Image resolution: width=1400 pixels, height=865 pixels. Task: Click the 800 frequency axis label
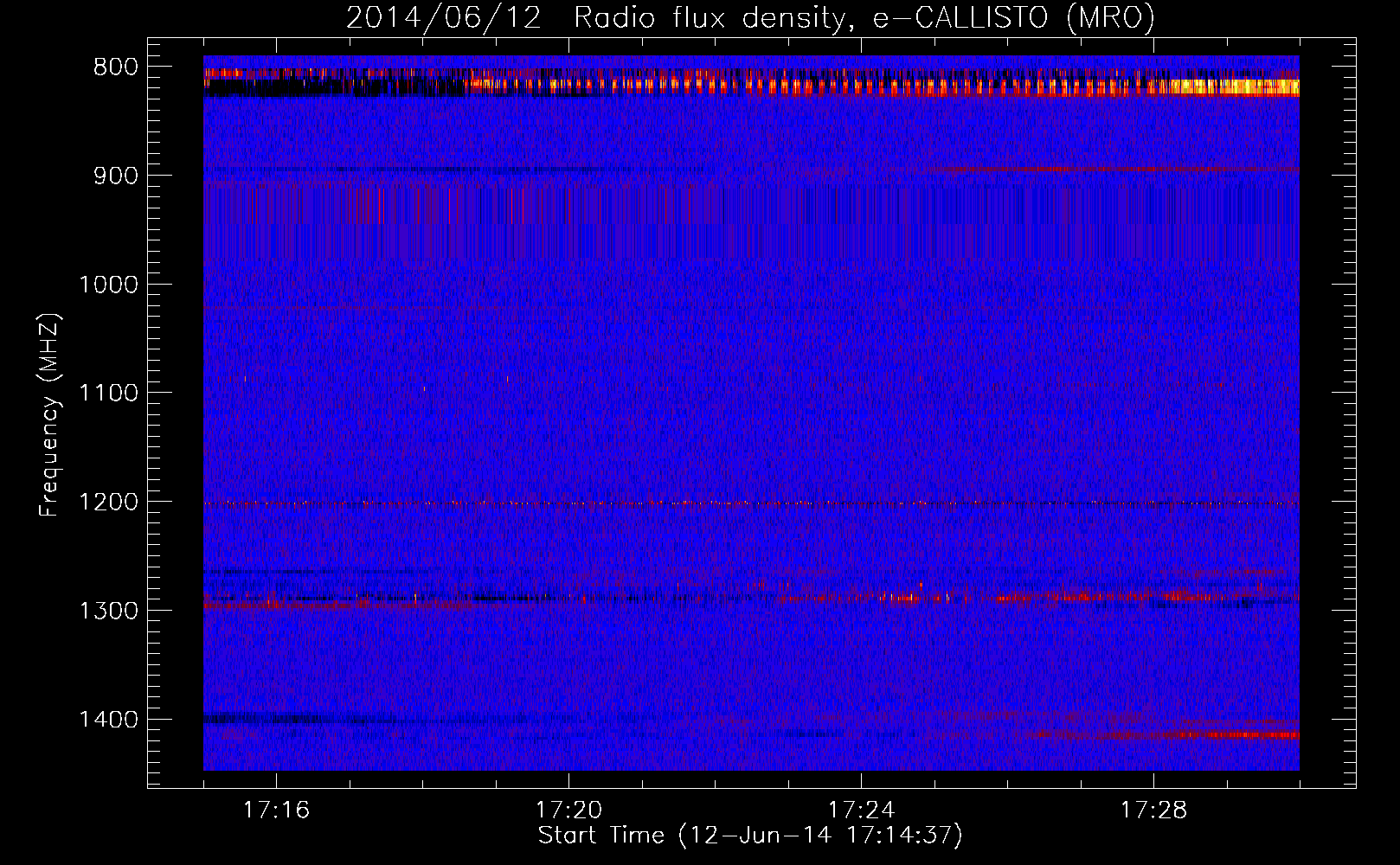coord(115,67)
